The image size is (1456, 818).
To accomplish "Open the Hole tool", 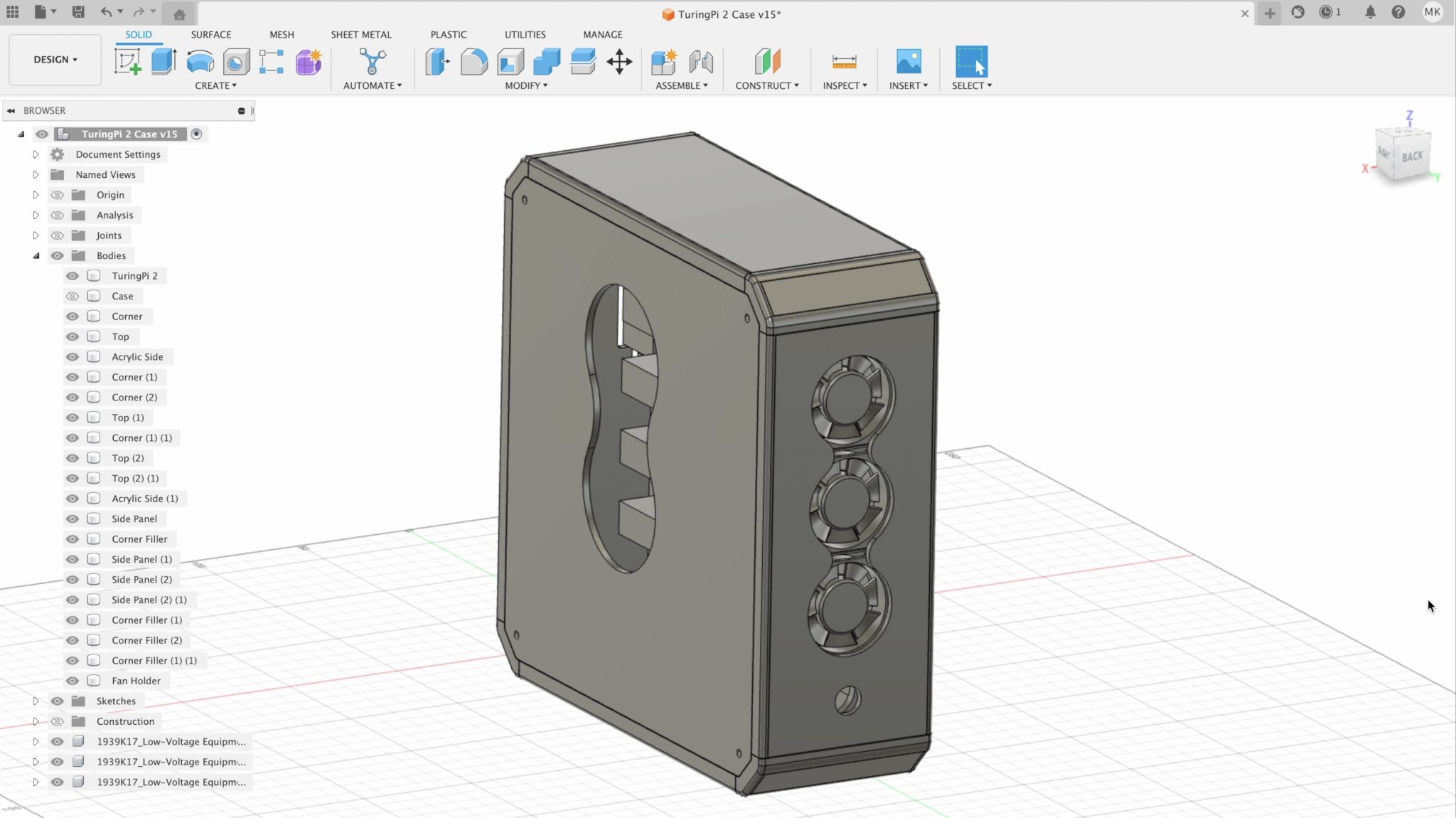I will (236, 63).
